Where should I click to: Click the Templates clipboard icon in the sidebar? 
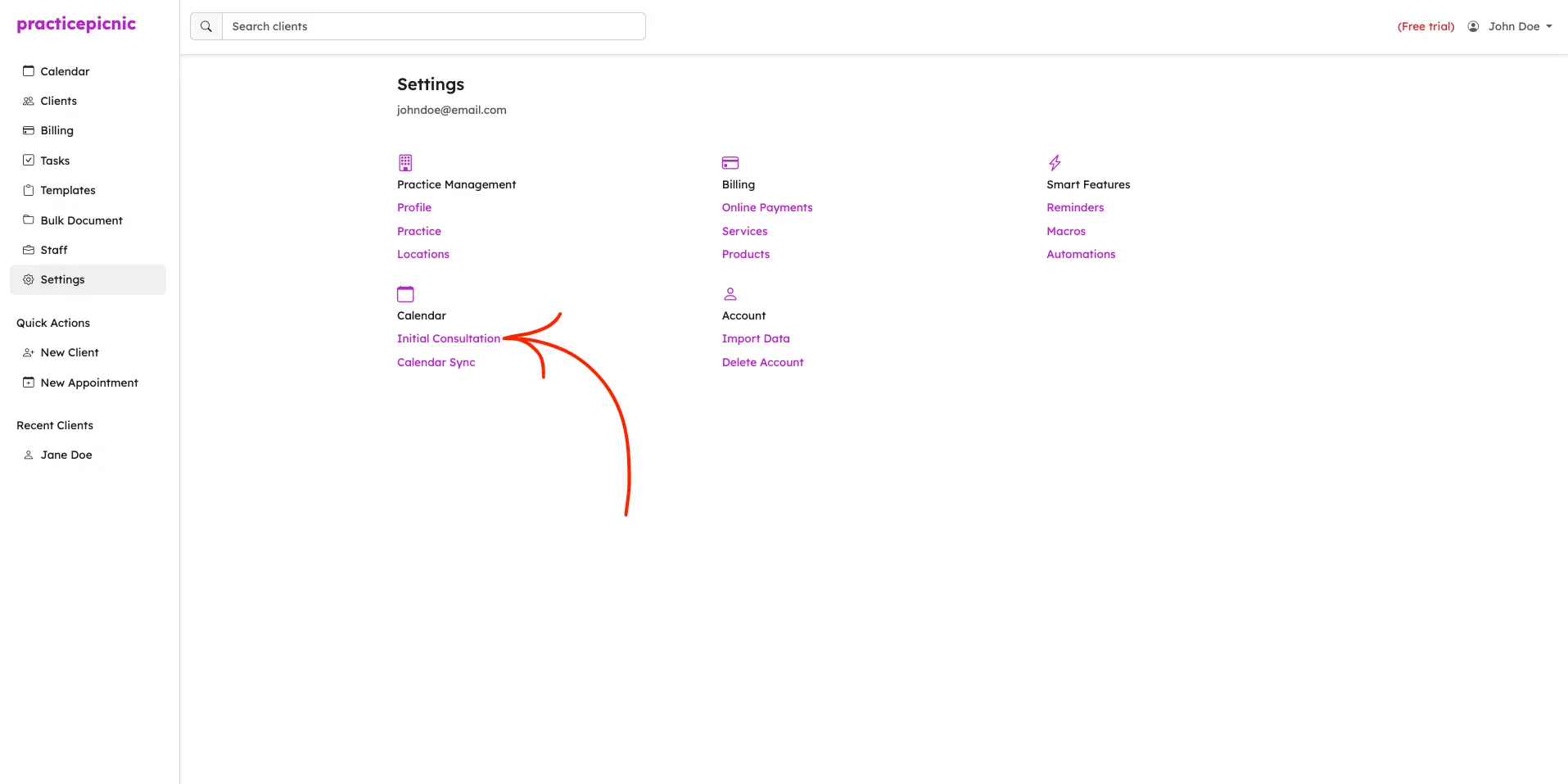coord(29,190)
